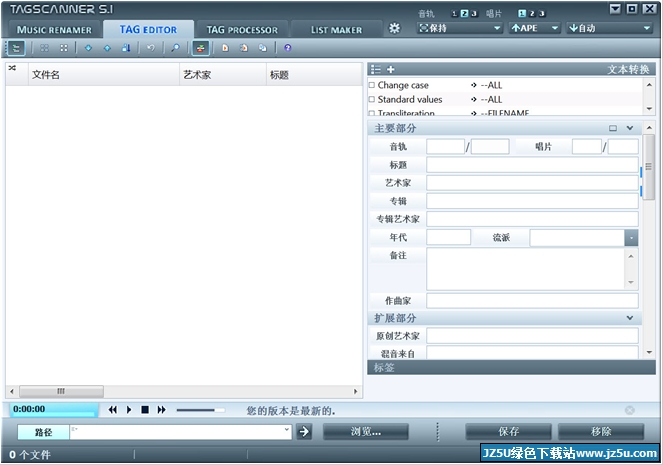This screenshot has height=465, width=663.
Task: Click the double page orange arrow icon
Action: 244,48
